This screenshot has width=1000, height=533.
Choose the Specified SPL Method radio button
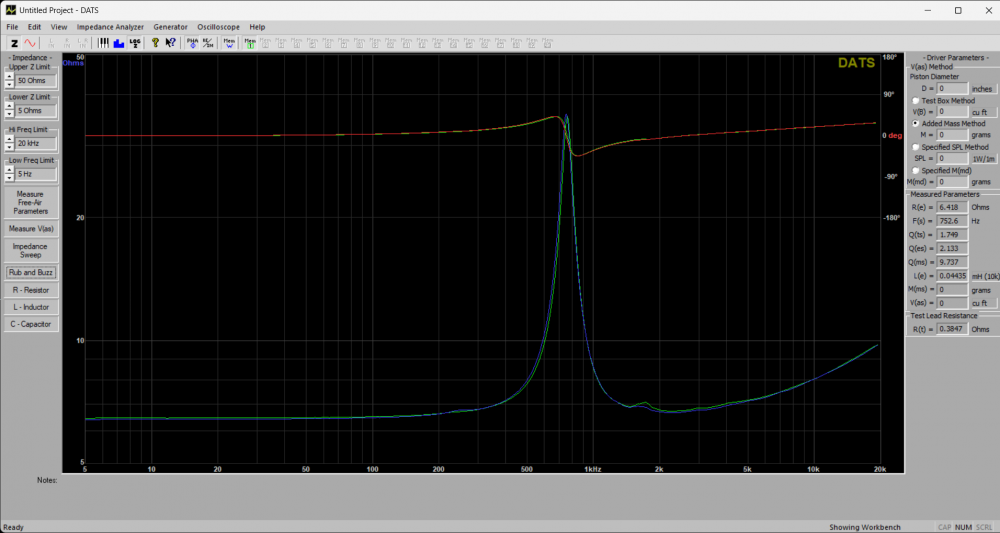click(915, 147)
